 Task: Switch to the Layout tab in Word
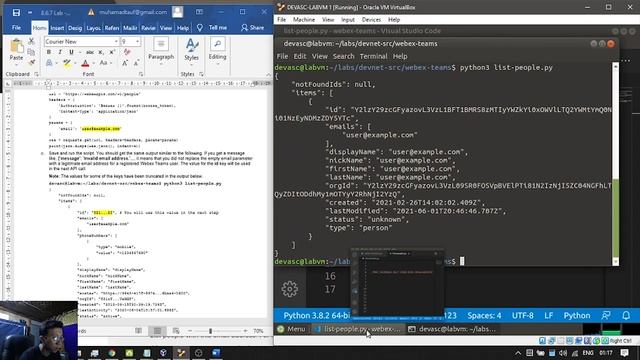pos(93,28)
